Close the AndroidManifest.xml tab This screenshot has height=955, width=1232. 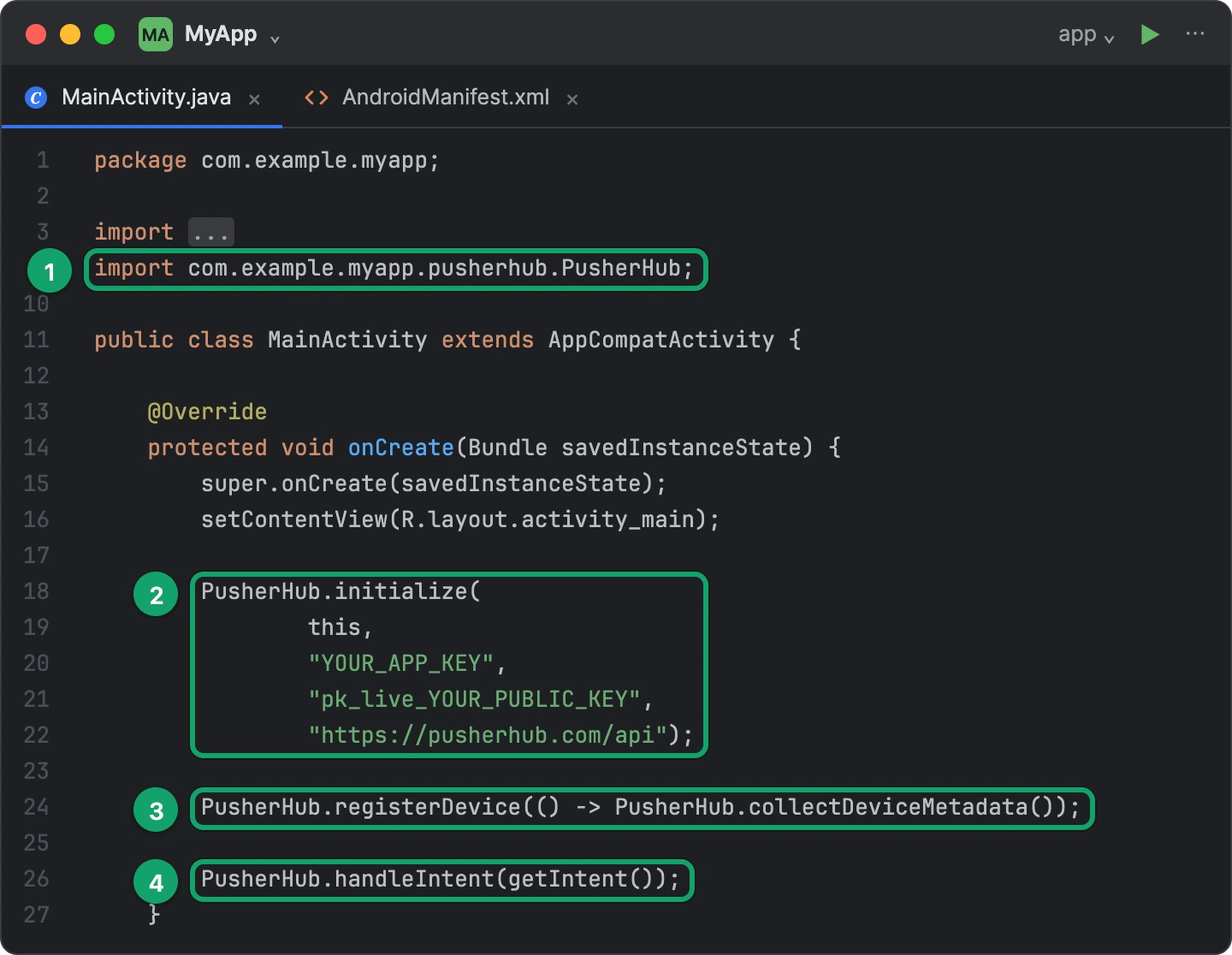572,99
